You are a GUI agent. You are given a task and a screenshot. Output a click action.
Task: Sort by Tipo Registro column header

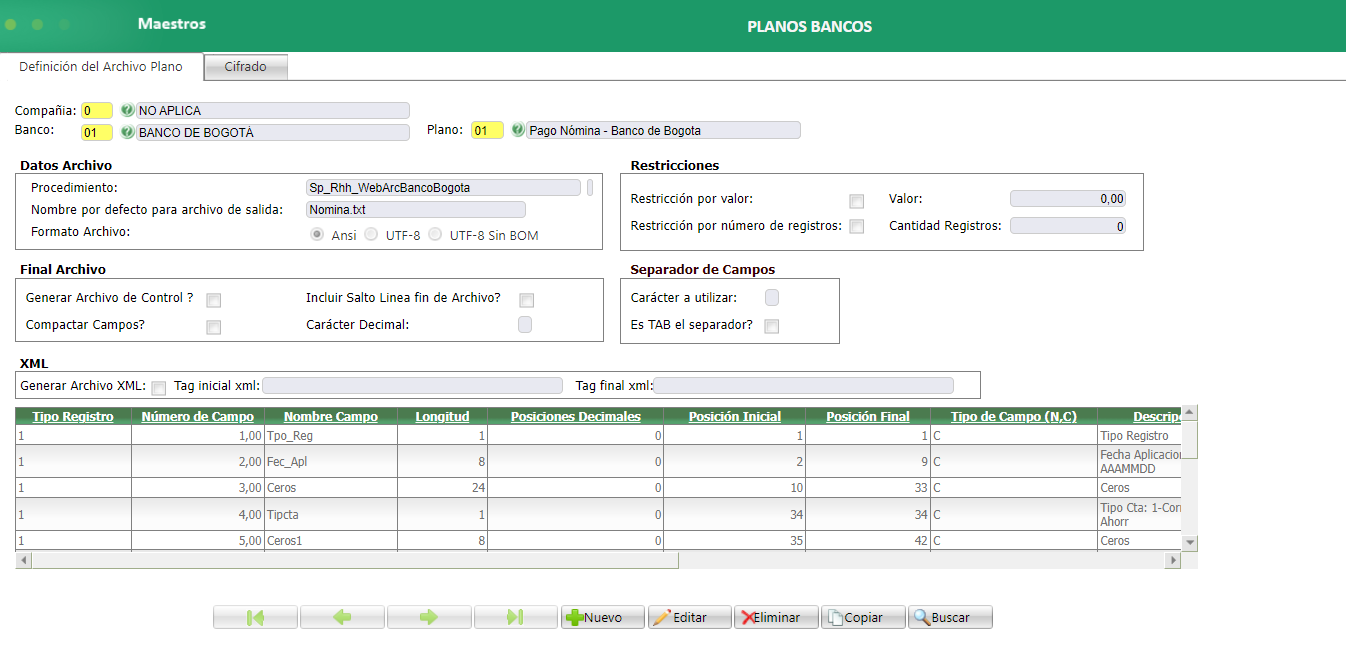pos(73,416)
